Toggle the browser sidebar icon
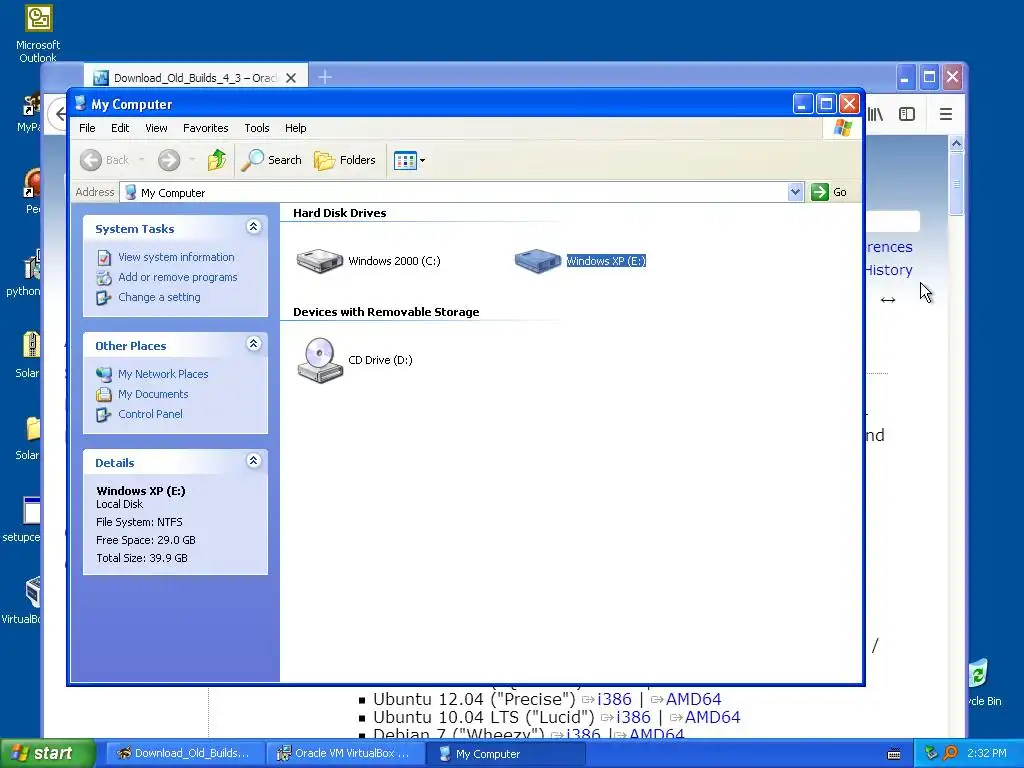 click(907, 114)
